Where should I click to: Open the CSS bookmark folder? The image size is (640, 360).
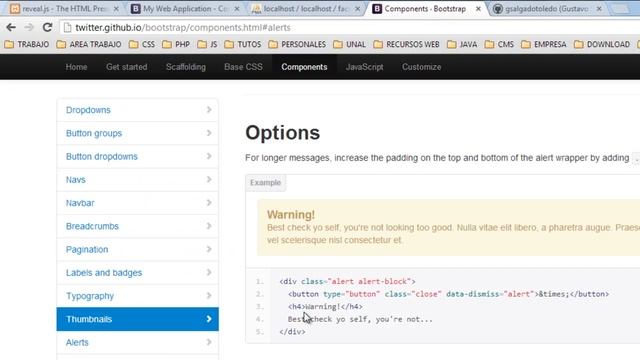point(142,44)
